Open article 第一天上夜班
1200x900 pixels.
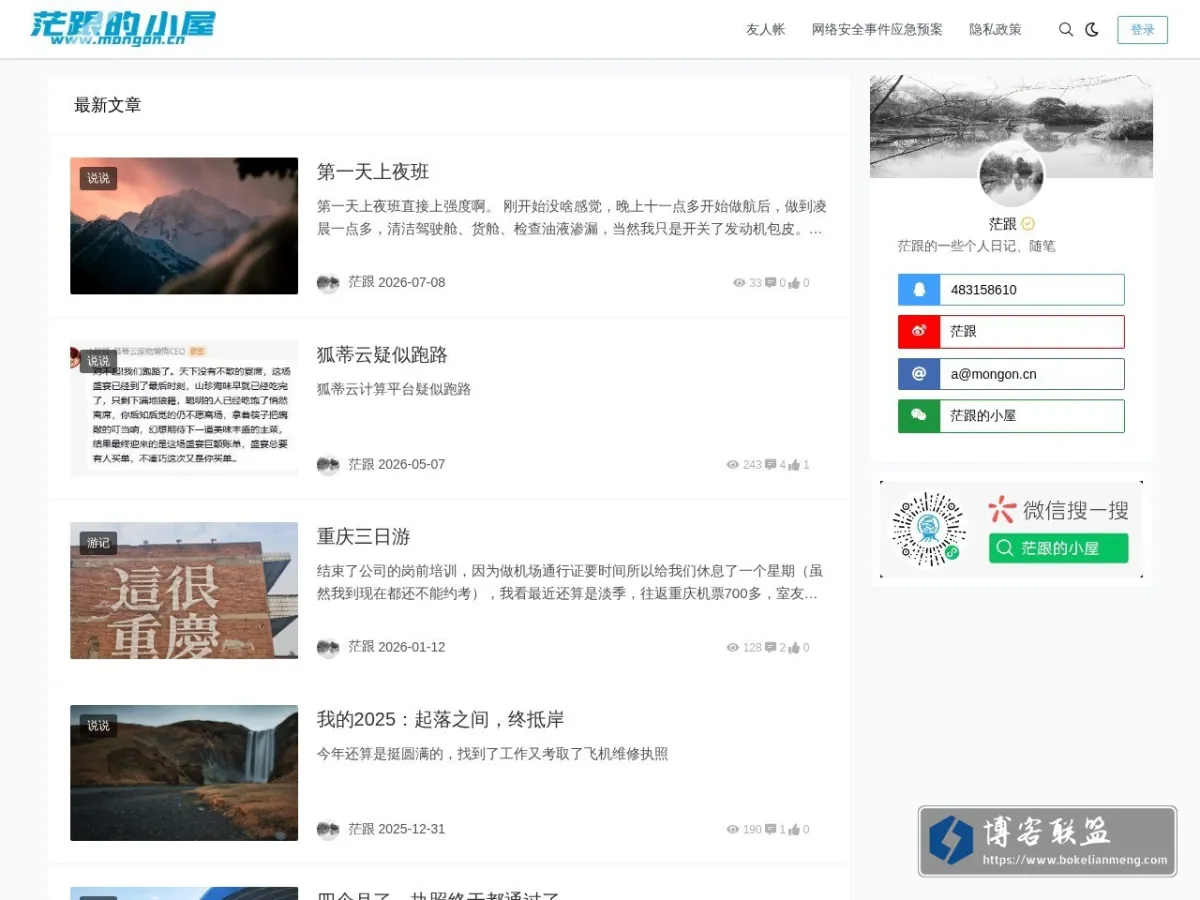[x=373, y=172]
